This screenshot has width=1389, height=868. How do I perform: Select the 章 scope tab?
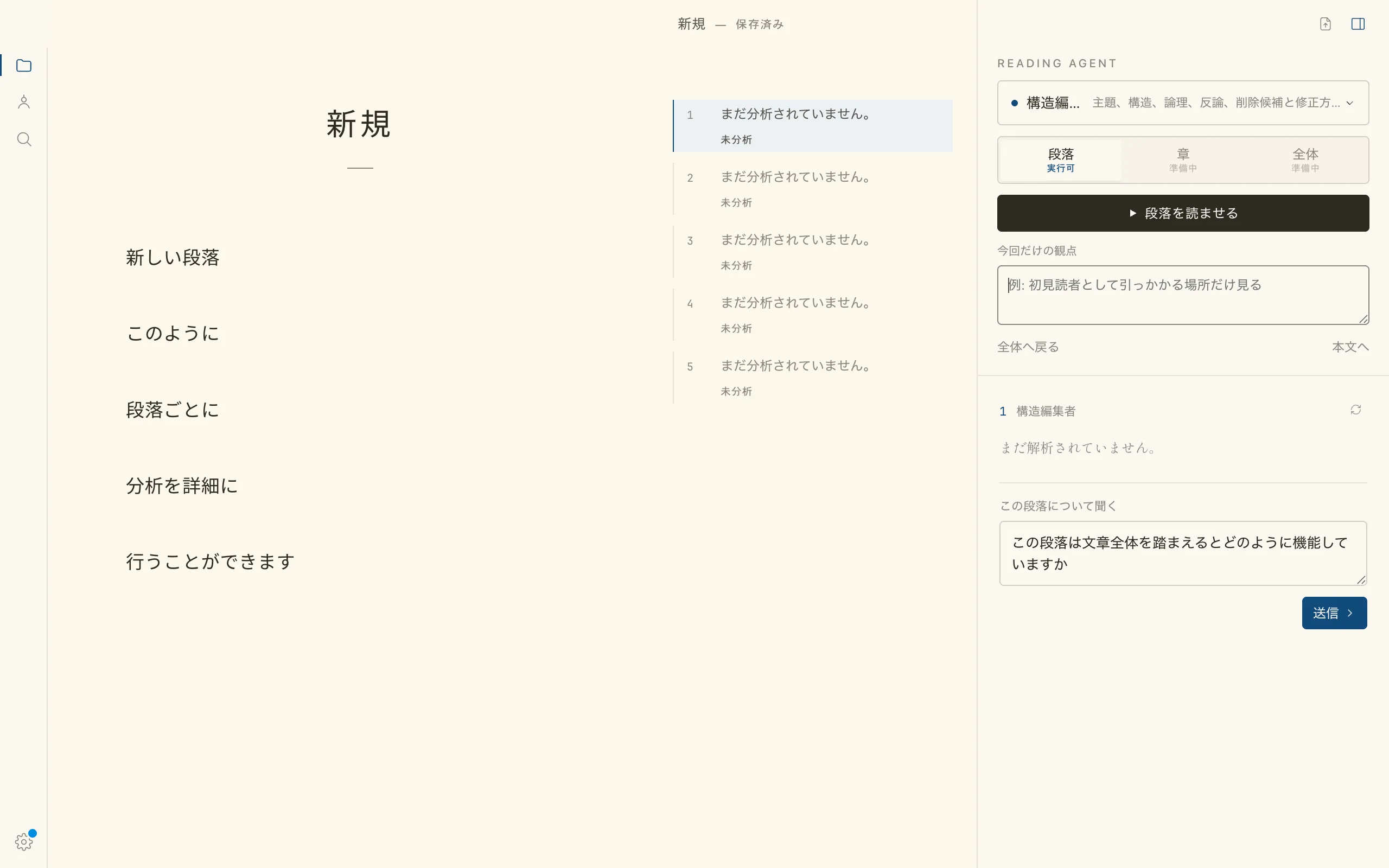tap(1183, 159)
